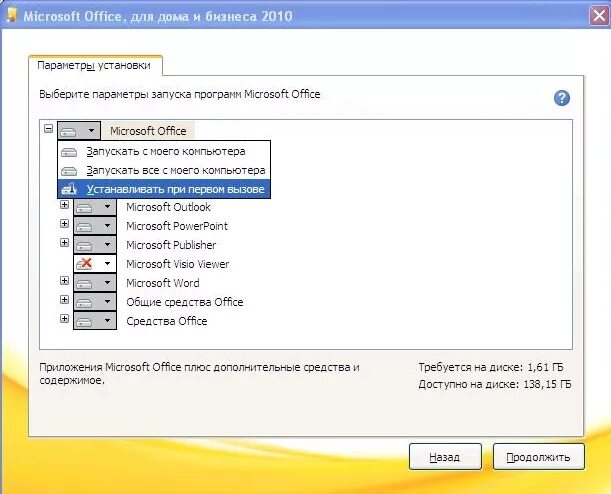
Task: Select the 'Microsoft PowerPoint' tree row
Action: [x=177, y=226]
